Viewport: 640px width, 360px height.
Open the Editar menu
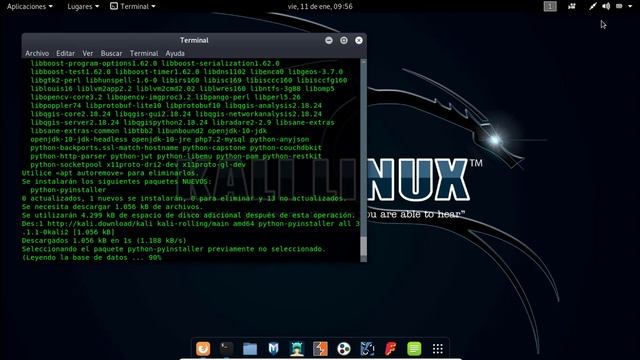click(x=65, y=53)
